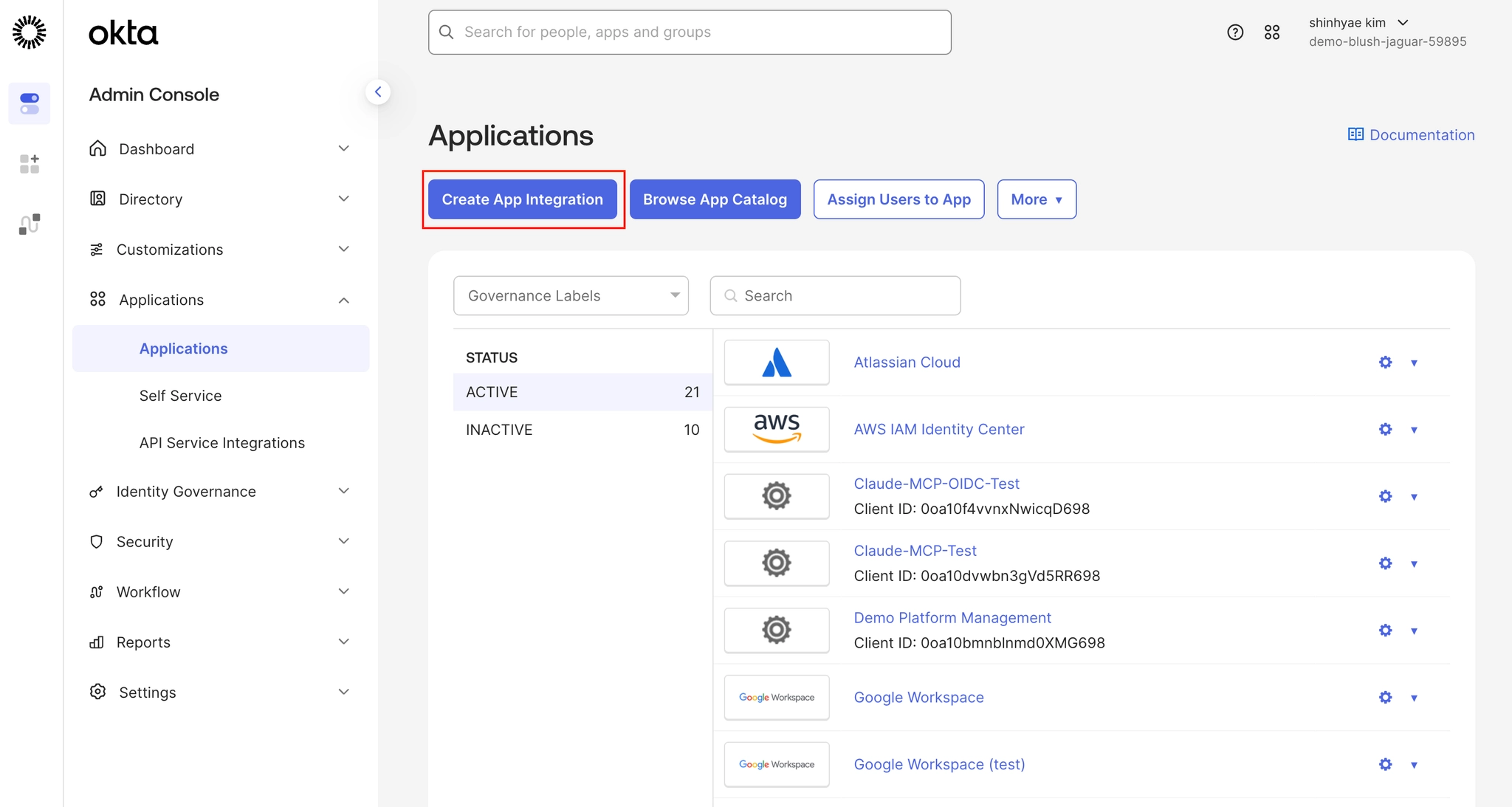Click the Workflow icon in sidebar
The width and height of the screenshot is (1512, 807).
pyautogui.click(x=97, y=592)
